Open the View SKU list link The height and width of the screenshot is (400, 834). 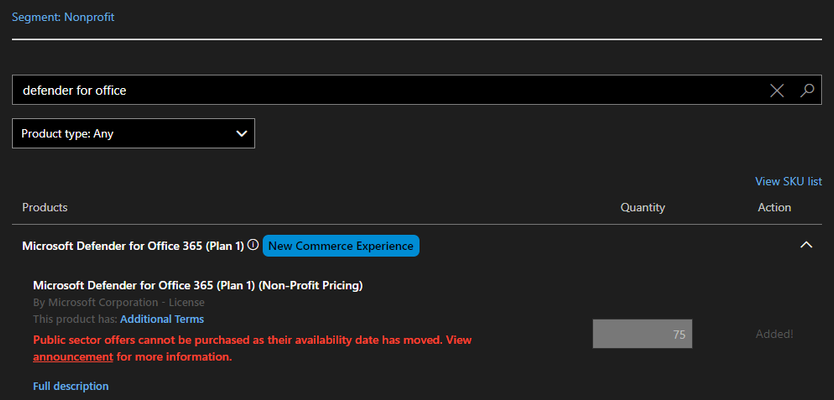click(x=788, y=181)
